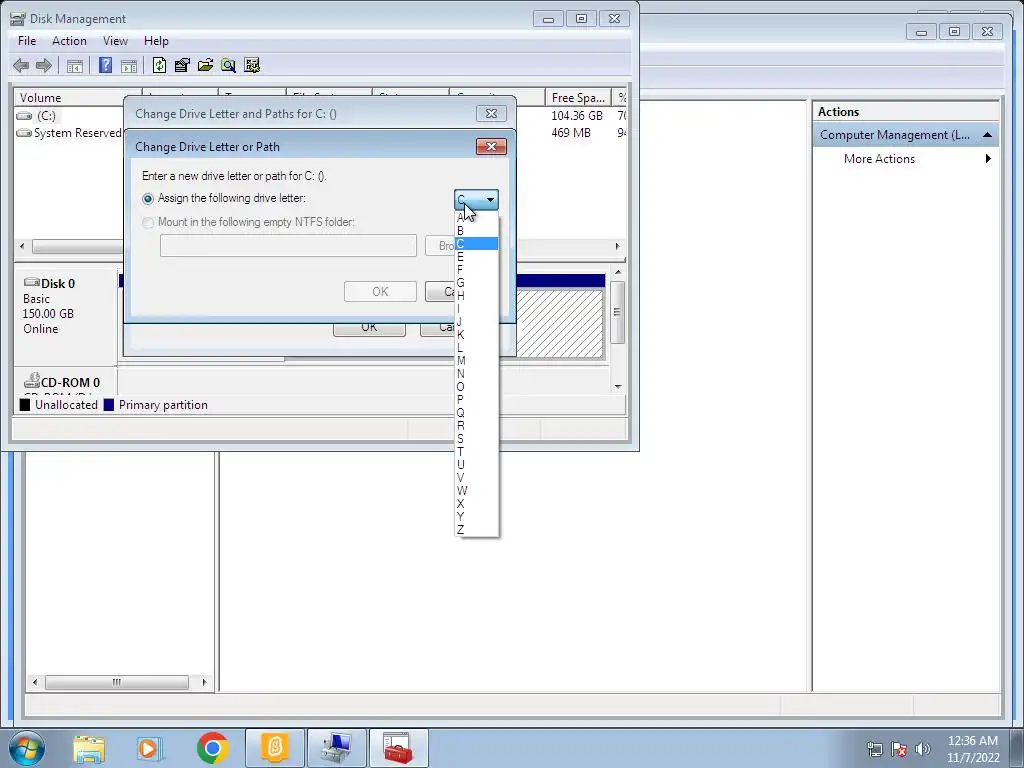The width and height of the screenshot is (1024, 768).
Task: Click '104.36 GB' free space value
Action: click(x=577, y=116)
